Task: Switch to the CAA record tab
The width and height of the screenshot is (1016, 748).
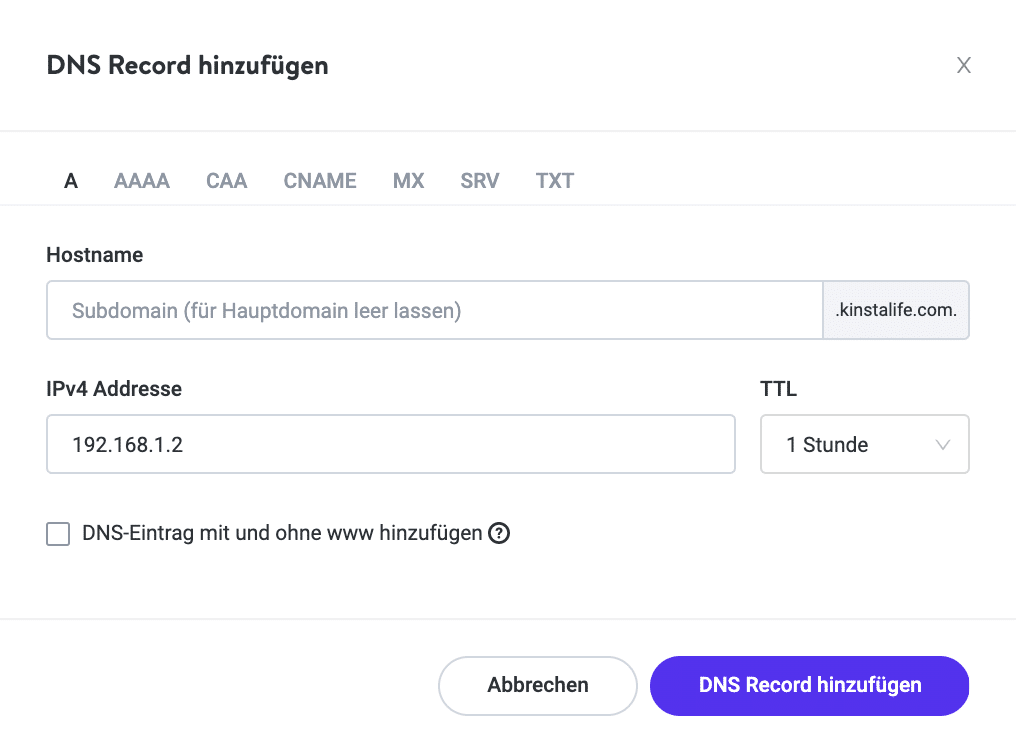Action: tap(227, 181)
